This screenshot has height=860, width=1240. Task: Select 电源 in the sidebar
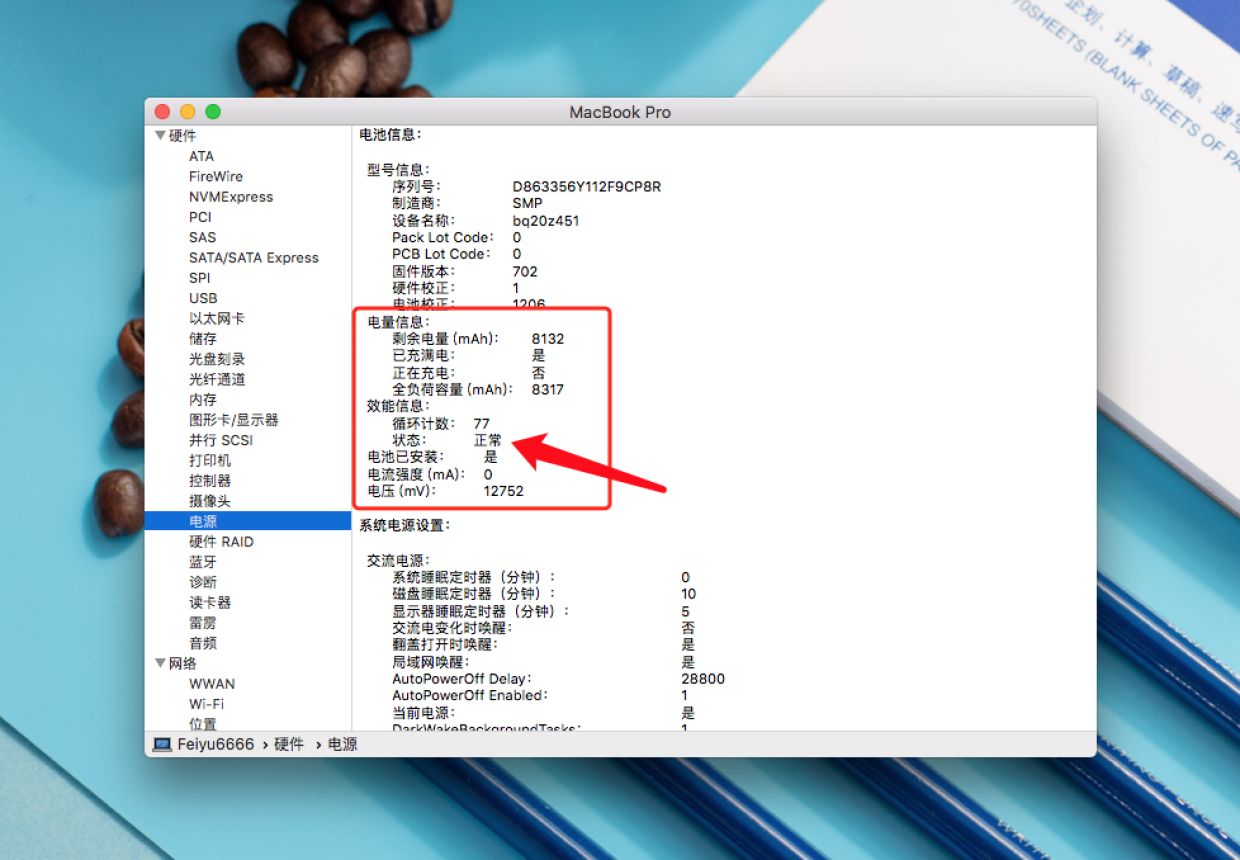point(248,521)
